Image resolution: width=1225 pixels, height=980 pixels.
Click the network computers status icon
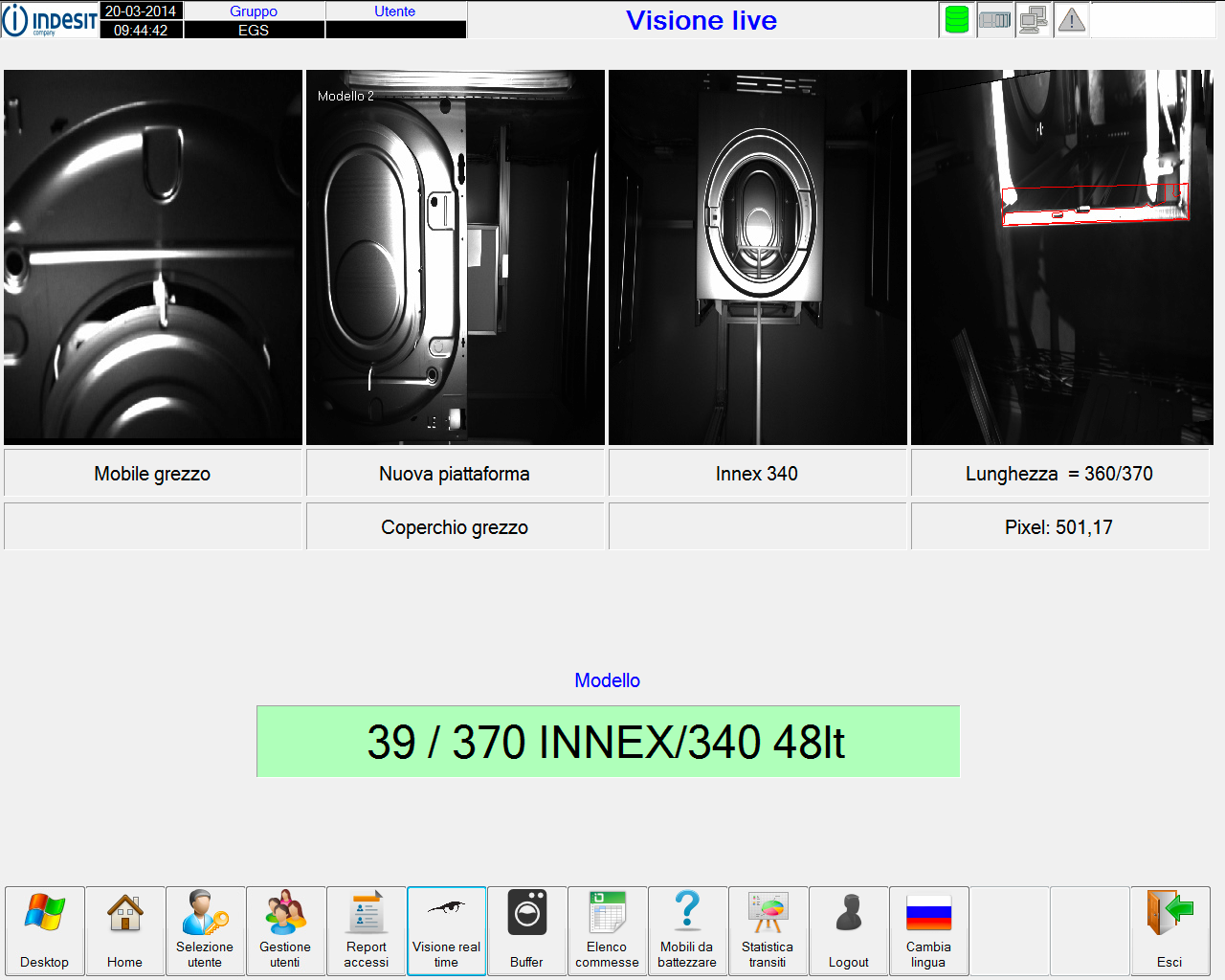coord(1034,20)
